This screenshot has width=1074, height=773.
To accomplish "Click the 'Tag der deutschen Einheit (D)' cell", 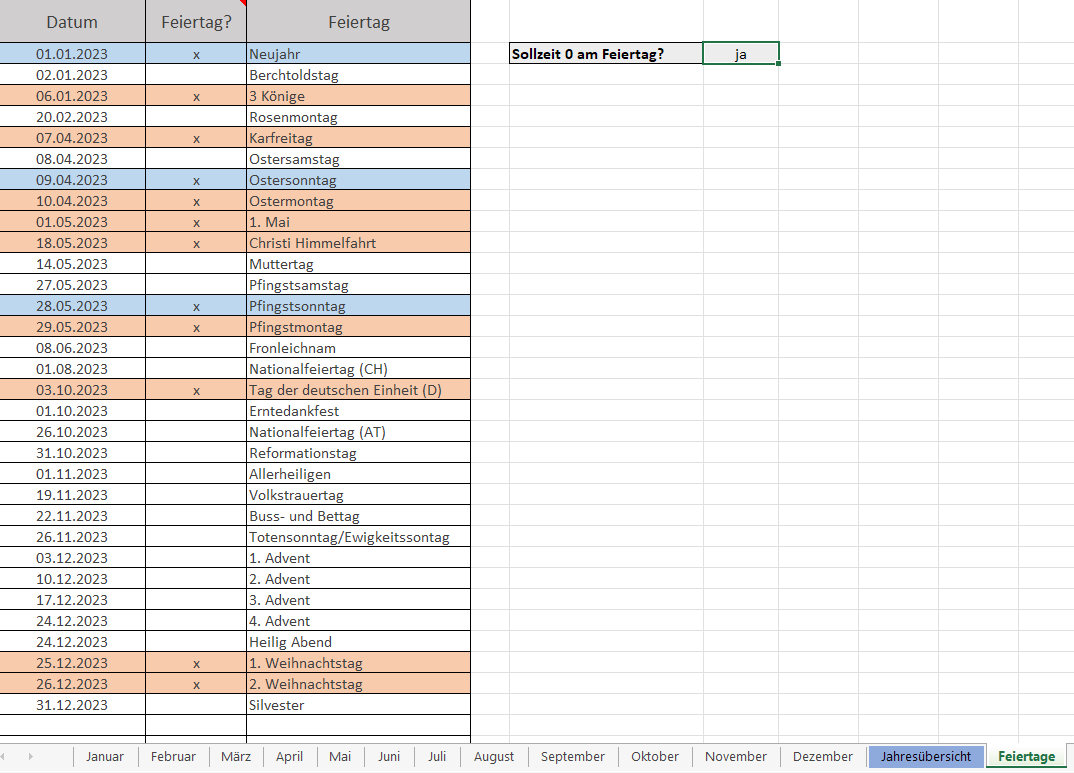I will (x=357, y=390).
